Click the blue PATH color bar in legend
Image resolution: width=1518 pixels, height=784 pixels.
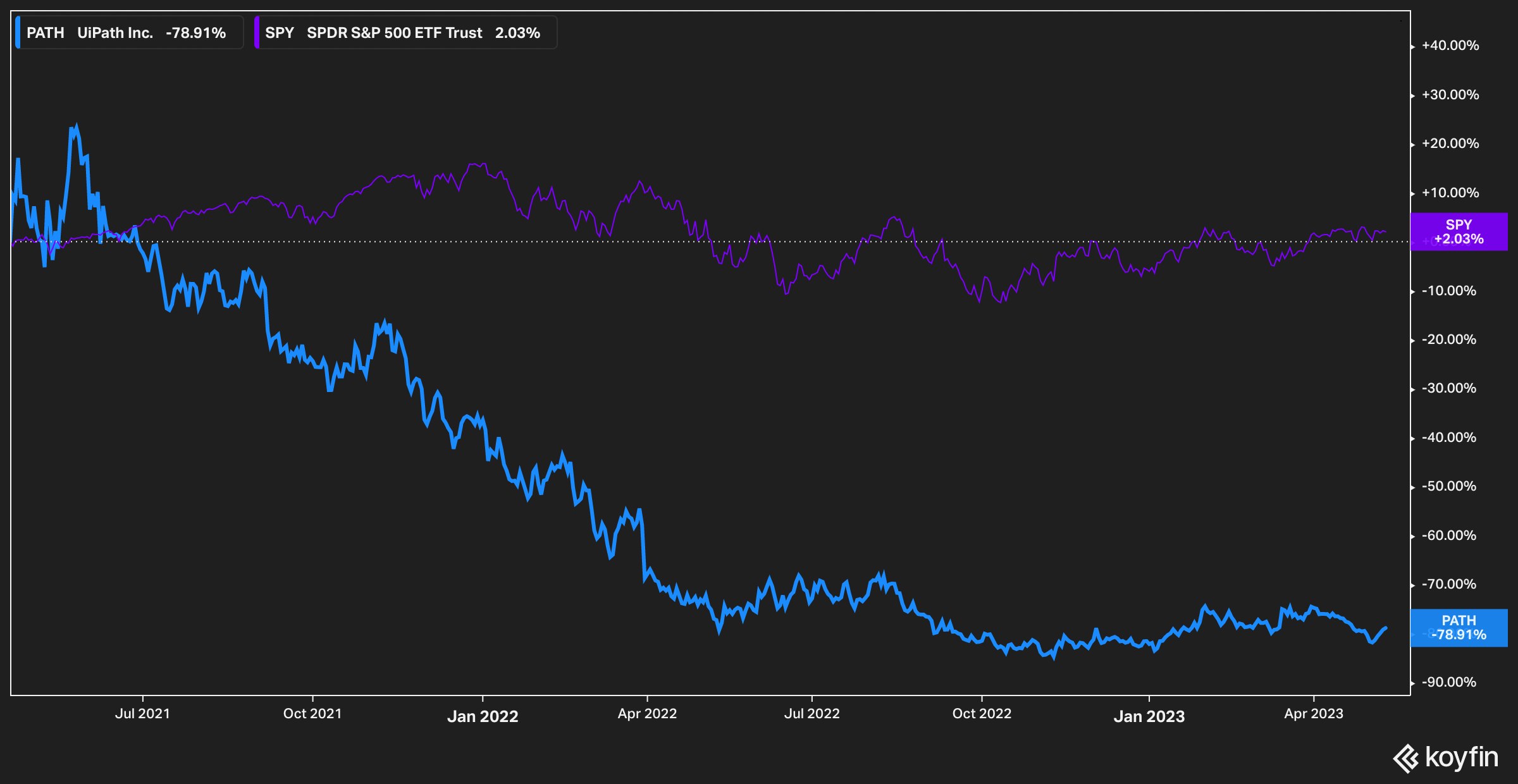pos(18,33)
